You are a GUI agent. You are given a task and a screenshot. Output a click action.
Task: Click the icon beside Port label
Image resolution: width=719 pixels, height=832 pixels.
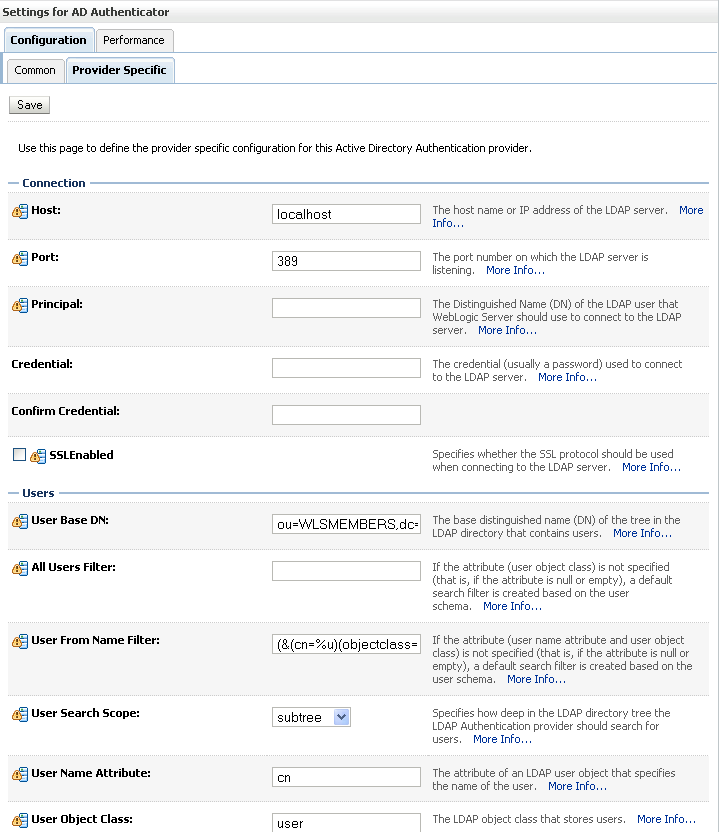[20, 258]
